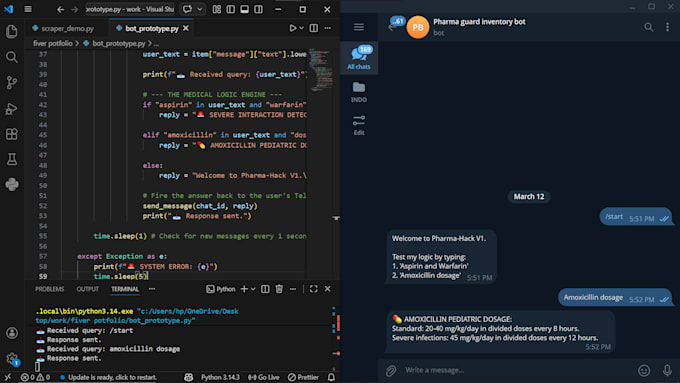Open the remote window indicator
This screenshot has height=383, width=680.
(8, 377)
